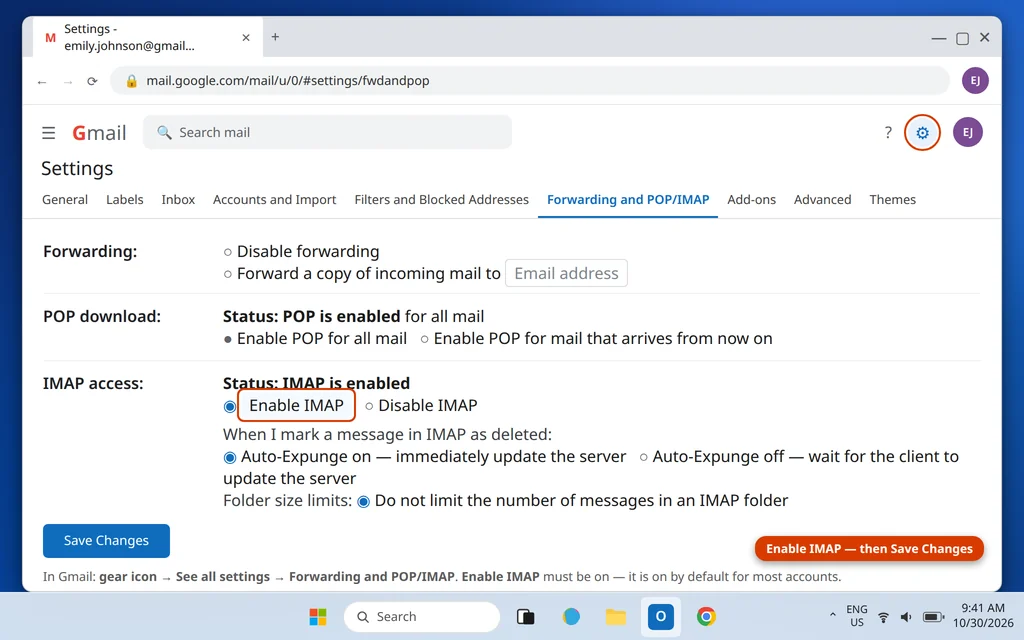This screenshot has height=640, width=1024.
Task: Click the magnifier icon in Search mail
Action: [165, 133]
